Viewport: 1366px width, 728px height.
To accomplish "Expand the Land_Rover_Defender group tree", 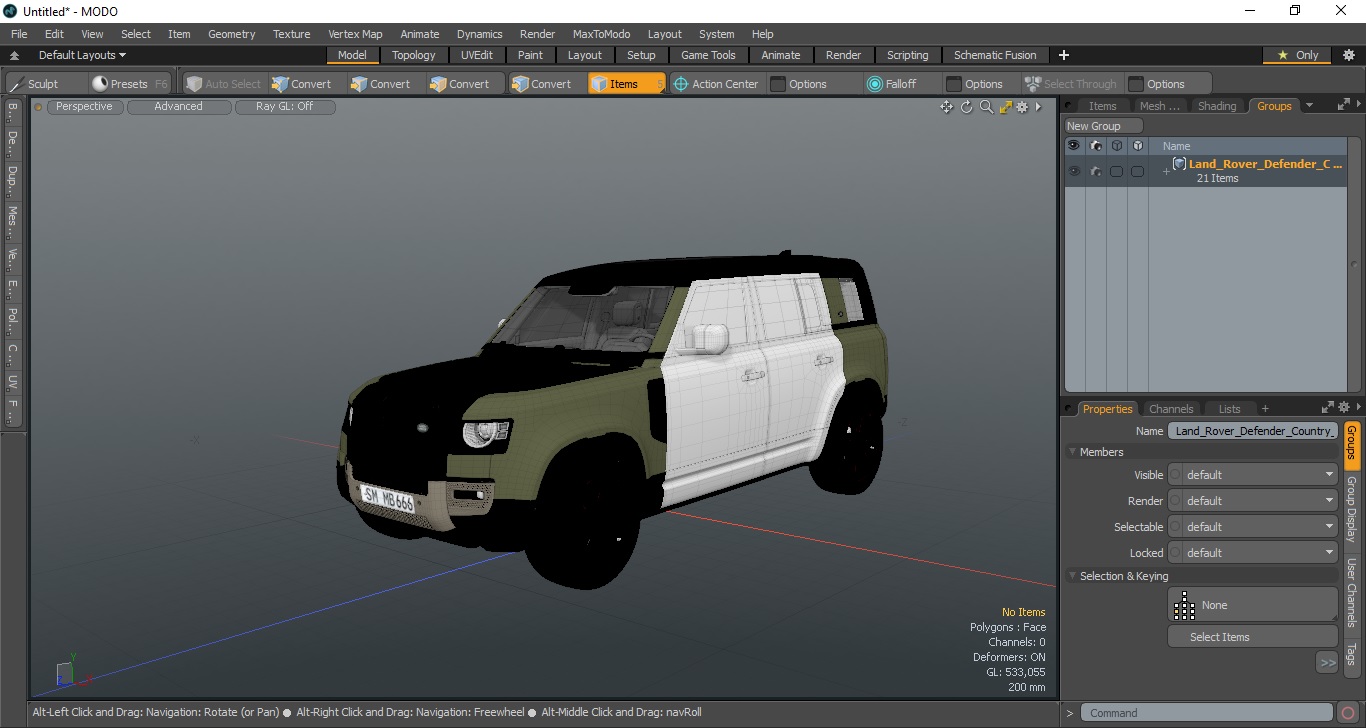I will (x=1165, y=172).
